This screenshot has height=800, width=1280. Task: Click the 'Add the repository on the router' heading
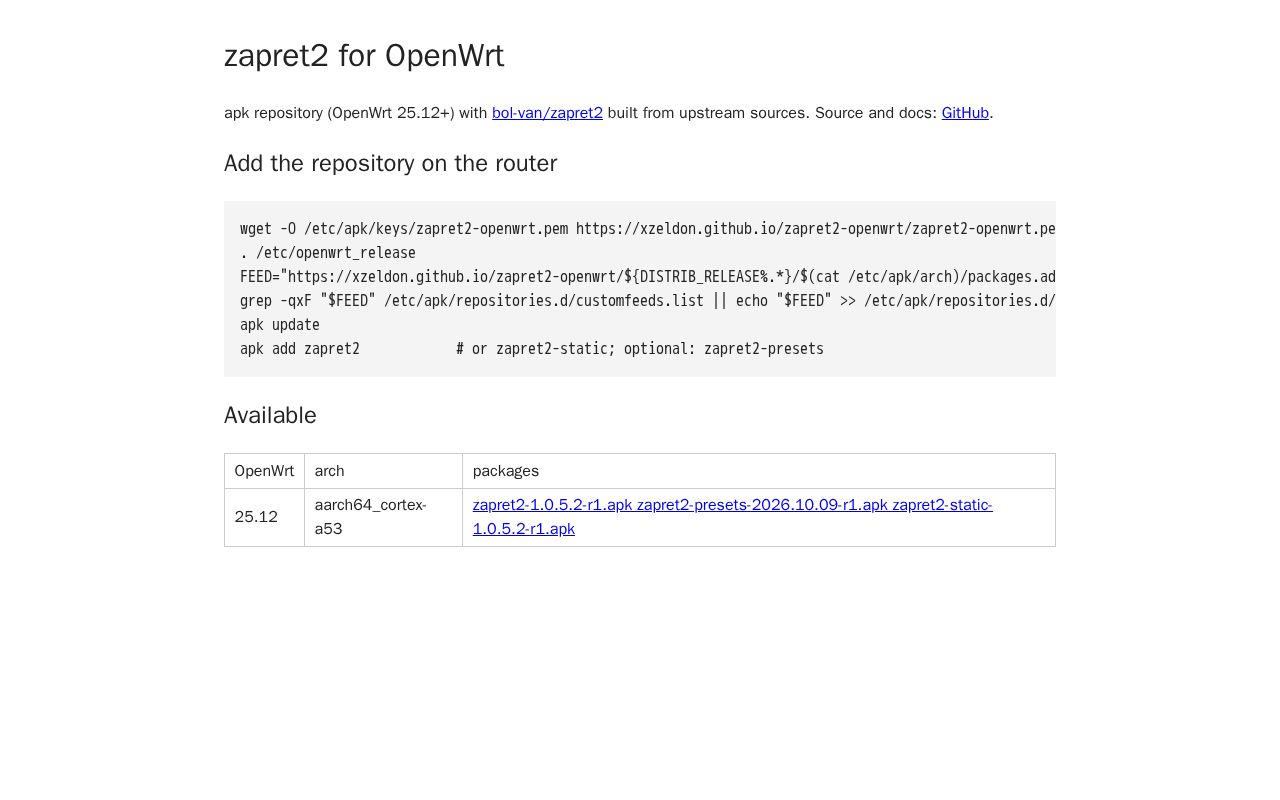390,163
